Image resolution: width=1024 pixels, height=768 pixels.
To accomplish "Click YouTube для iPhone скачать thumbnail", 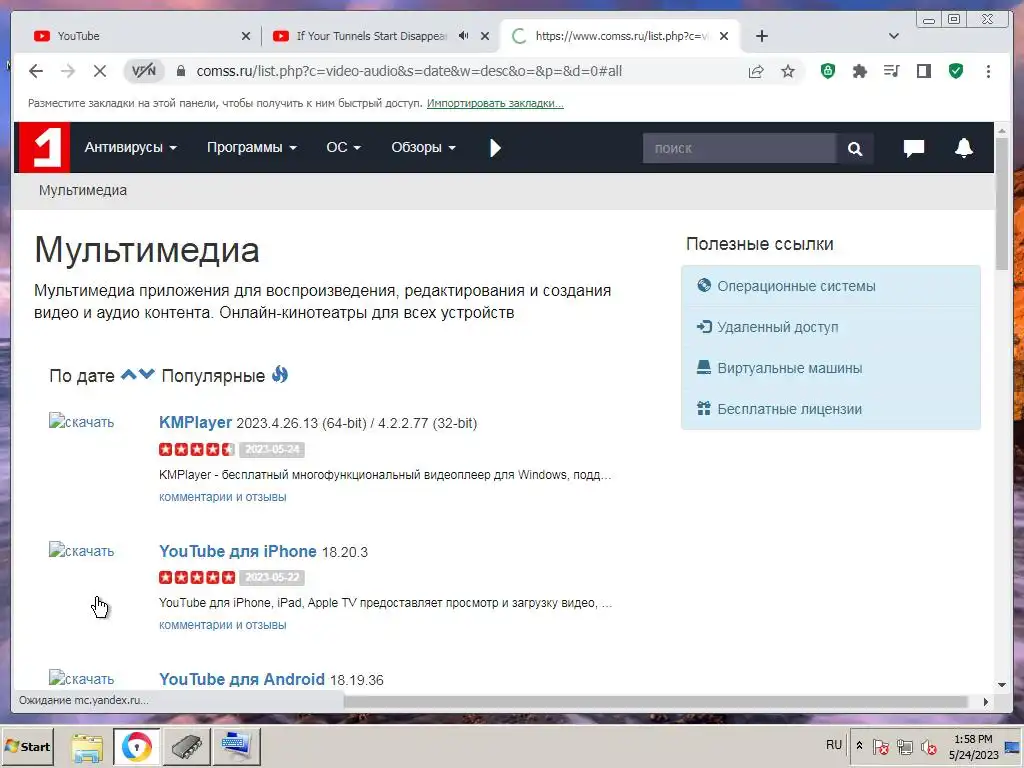I will [x=82, y=551].
